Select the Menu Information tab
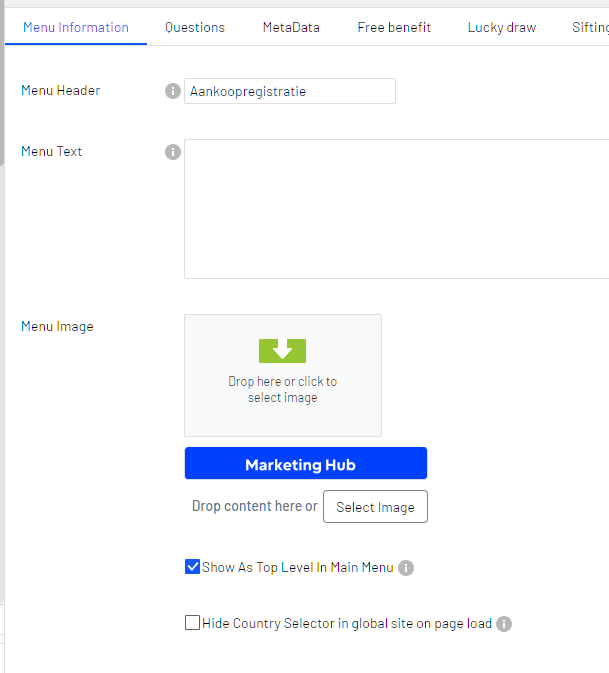Image resolution: width=609 pixels, height=673 pixels. point(76,27)
